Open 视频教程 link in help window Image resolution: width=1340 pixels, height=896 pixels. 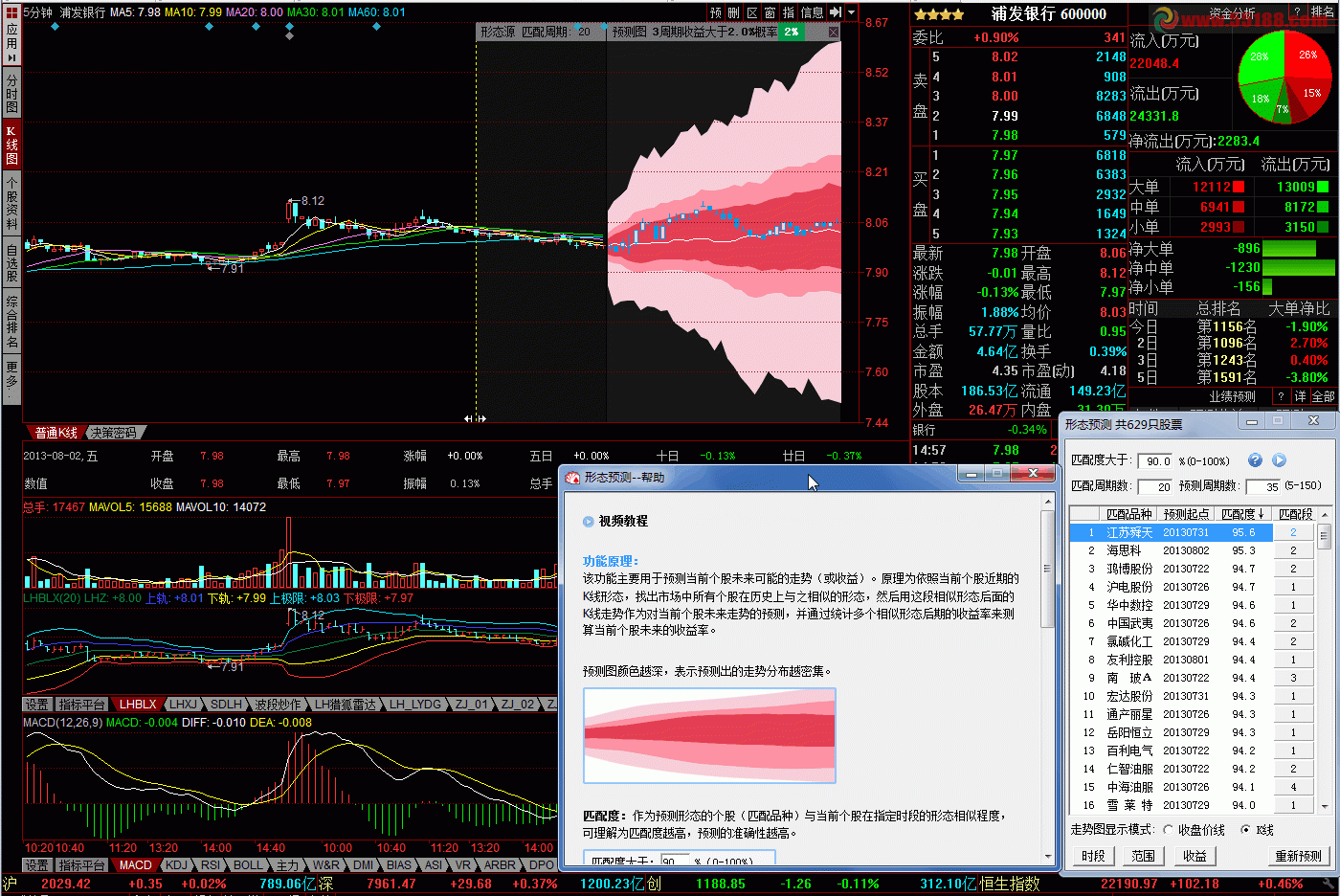click(623, 521)
